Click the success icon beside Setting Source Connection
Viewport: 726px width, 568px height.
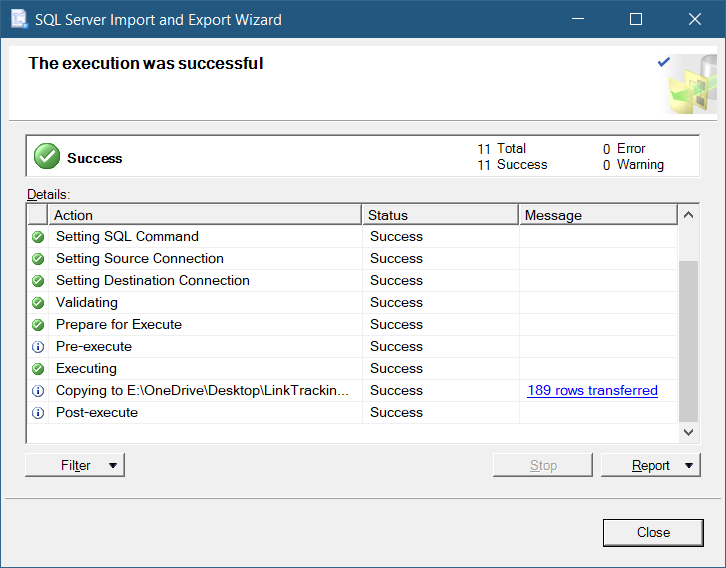(x=38, y=259)
